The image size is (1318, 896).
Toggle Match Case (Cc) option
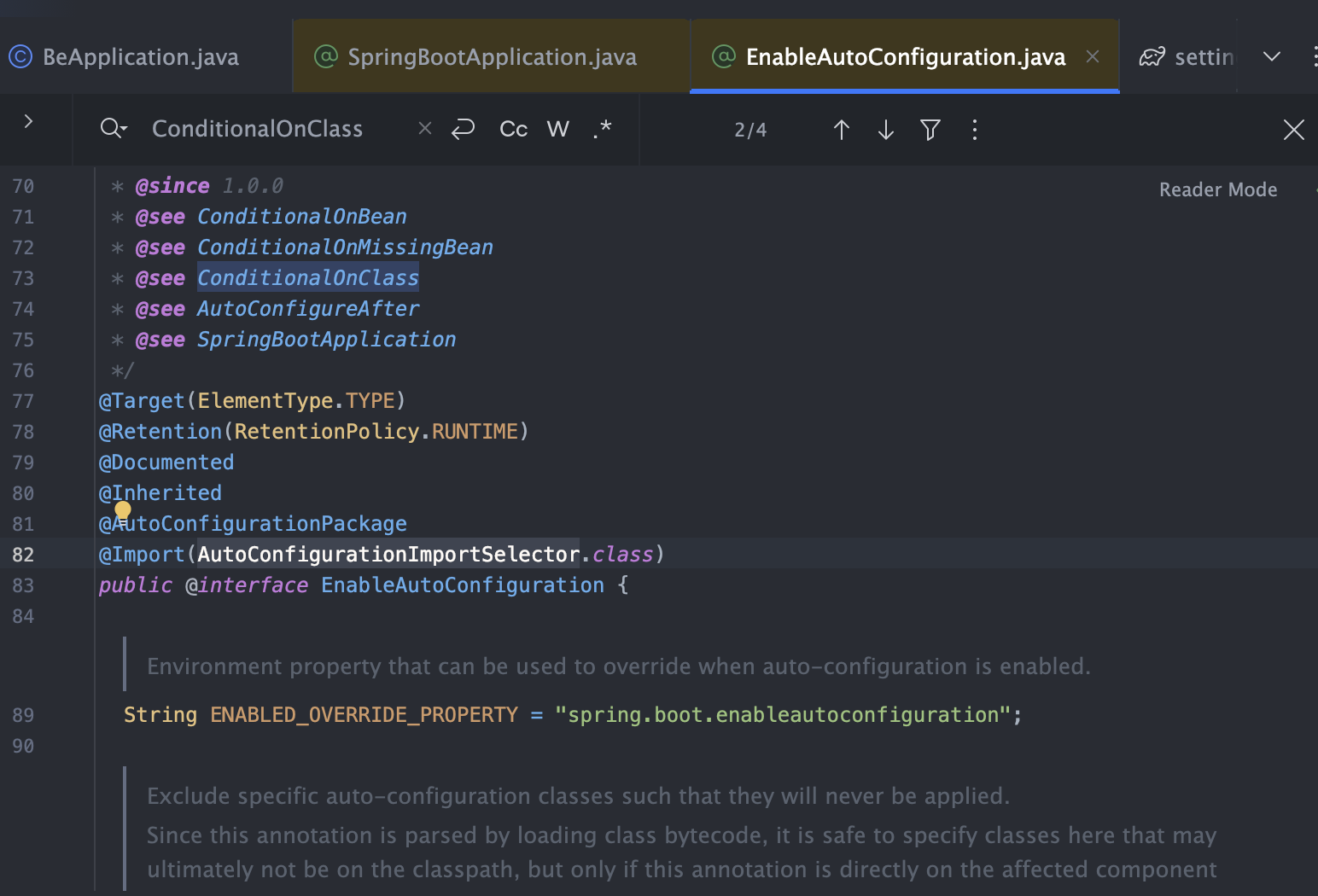point(513,129)
